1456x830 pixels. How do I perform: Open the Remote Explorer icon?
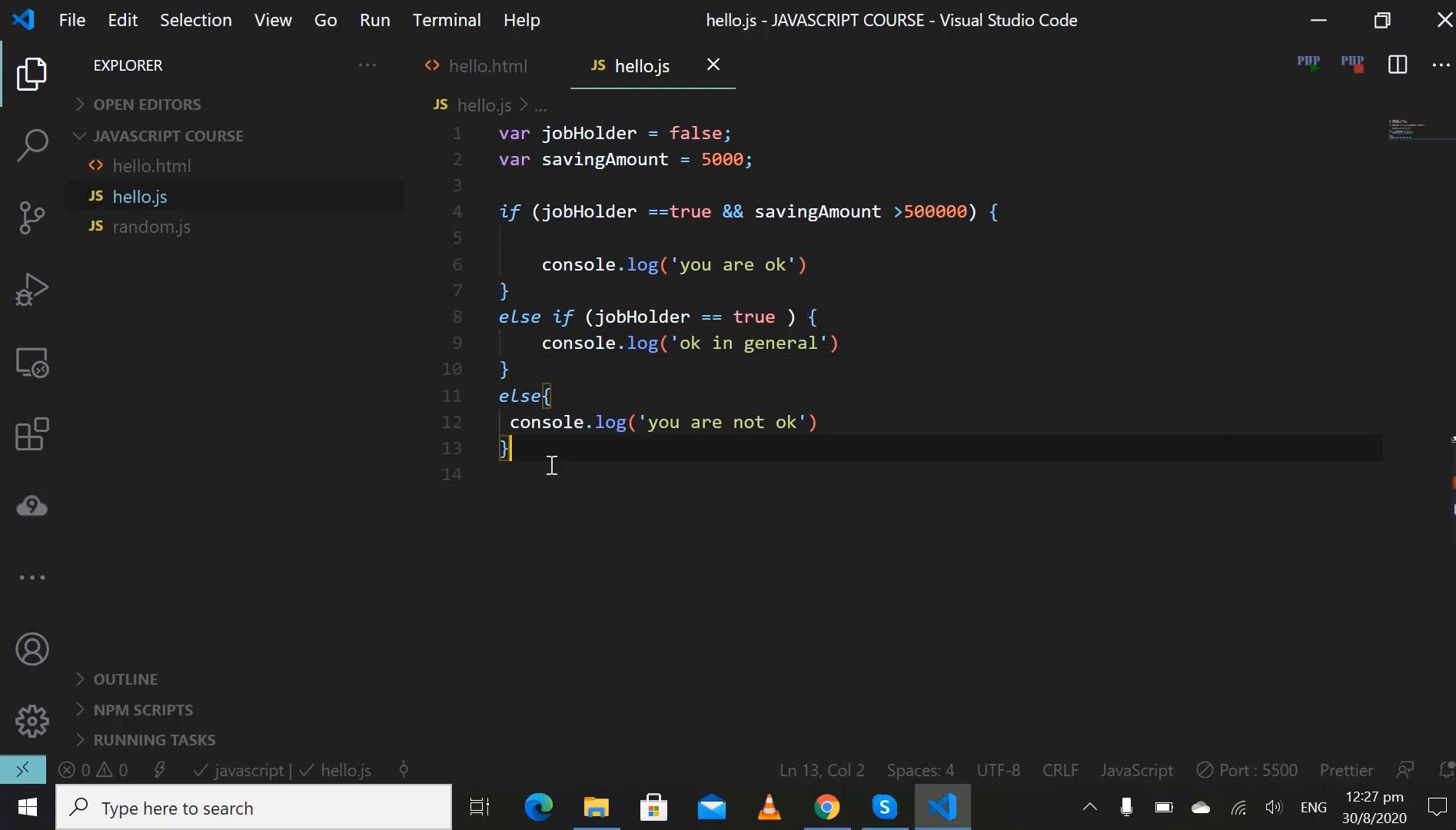(32, 363)
